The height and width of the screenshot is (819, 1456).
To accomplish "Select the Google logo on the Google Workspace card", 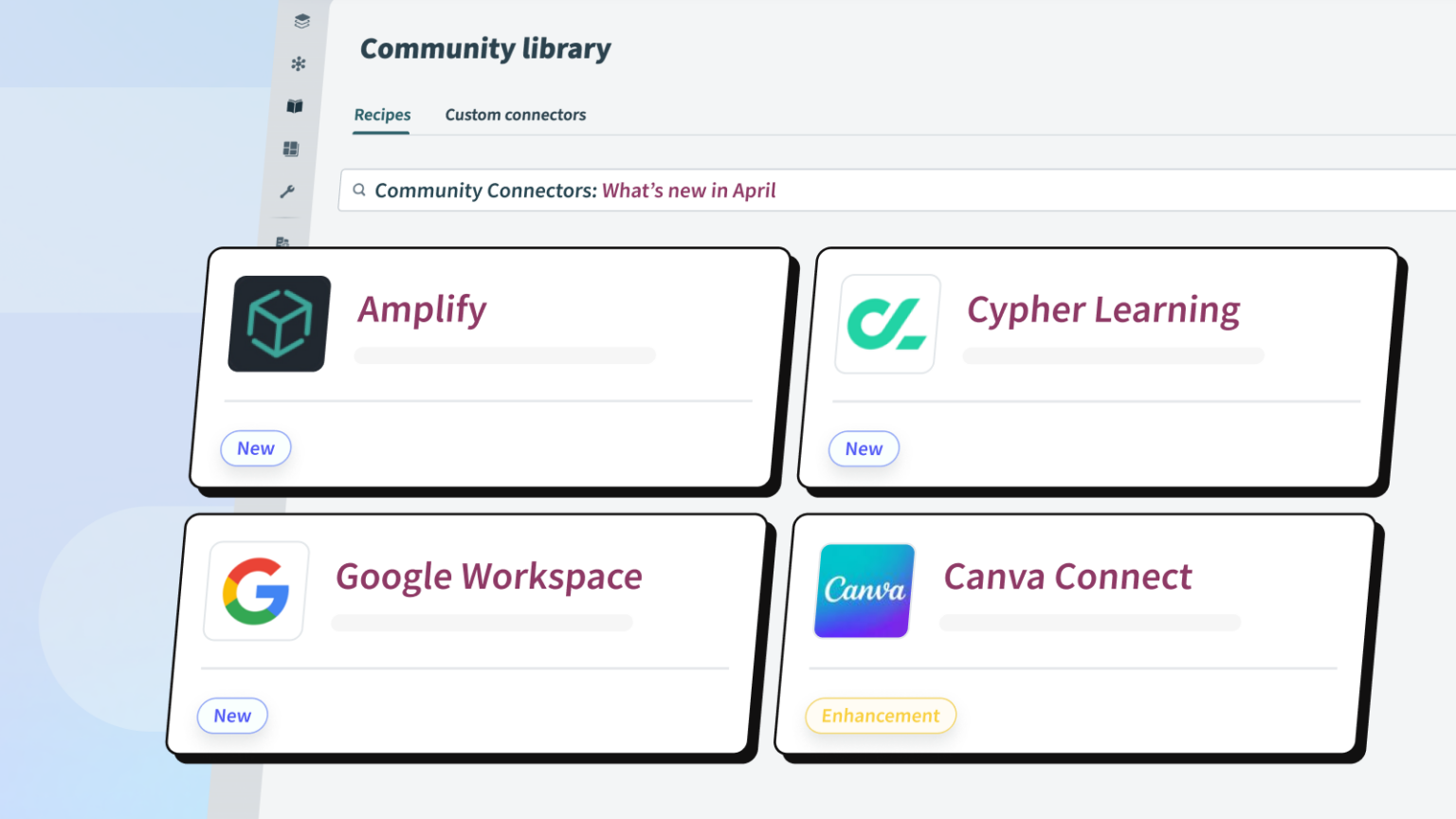I will click(x=254, y=591).
